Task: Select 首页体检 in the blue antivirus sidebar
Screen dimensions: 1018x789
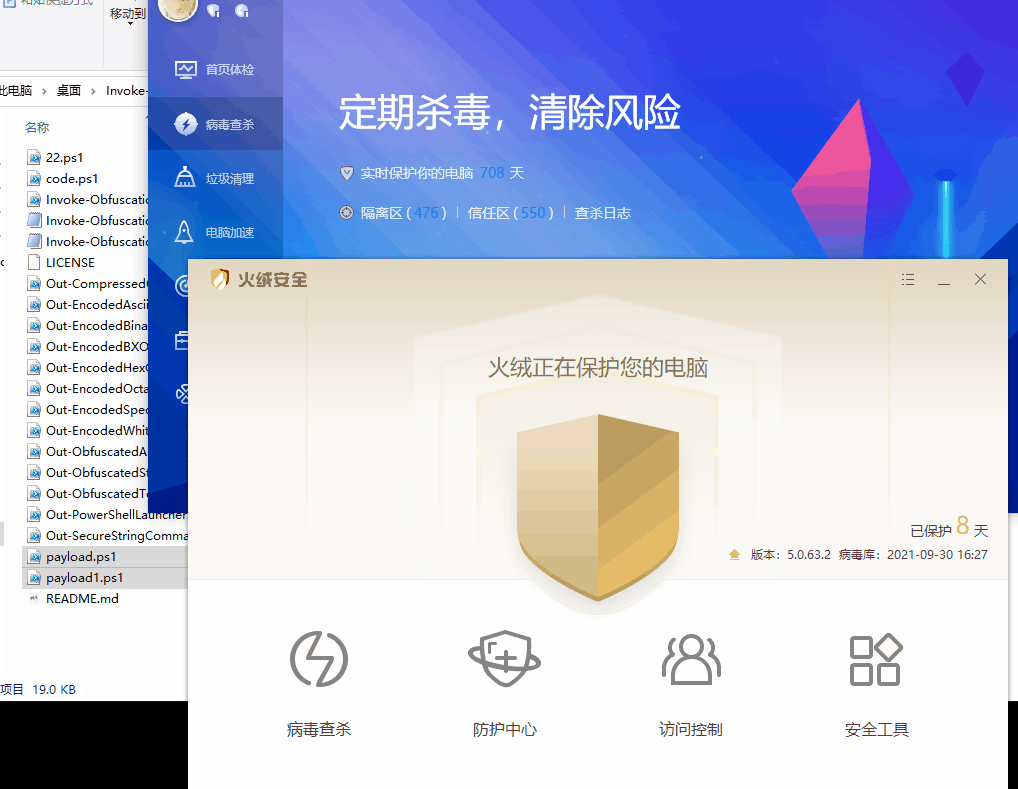Action: (x=216, y=69)
